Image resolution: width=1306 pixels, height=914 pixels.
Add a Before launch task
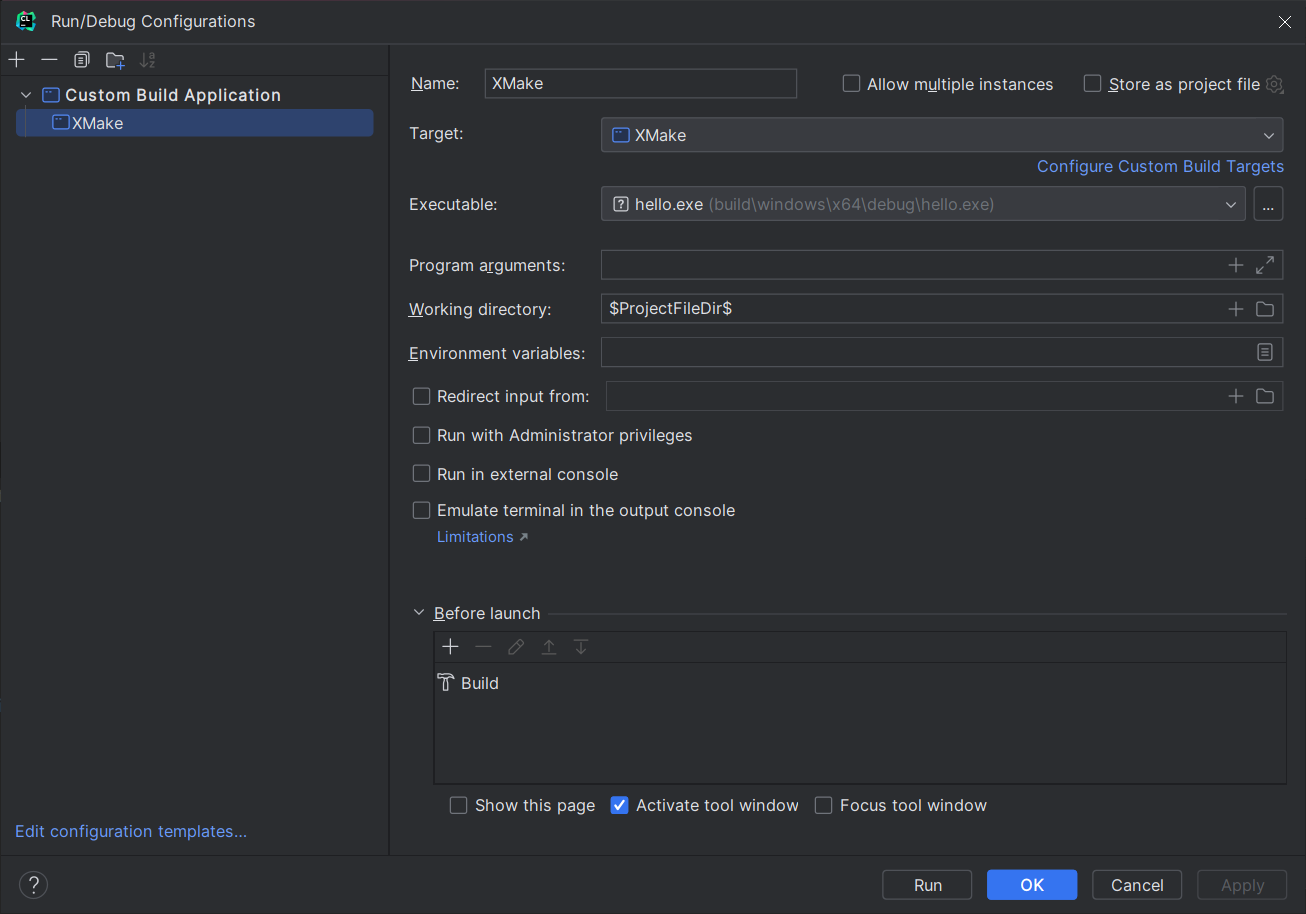[x=450, y=647]
